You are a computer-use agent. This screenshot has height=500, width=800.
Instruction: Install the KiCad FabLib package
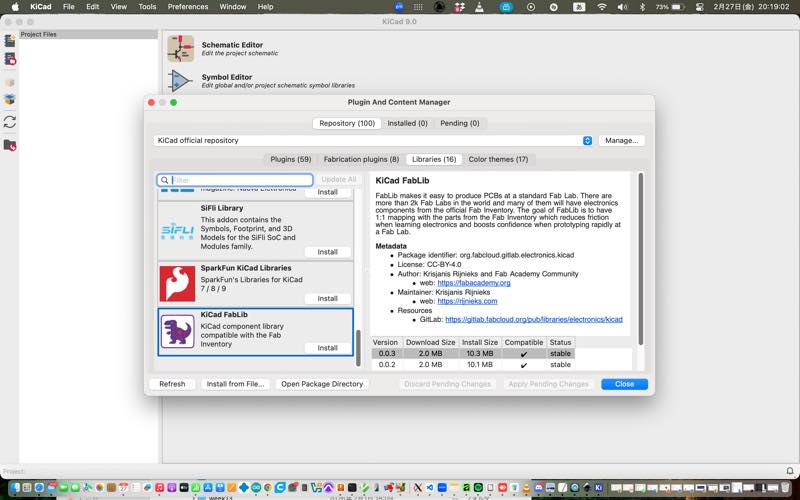328,348
